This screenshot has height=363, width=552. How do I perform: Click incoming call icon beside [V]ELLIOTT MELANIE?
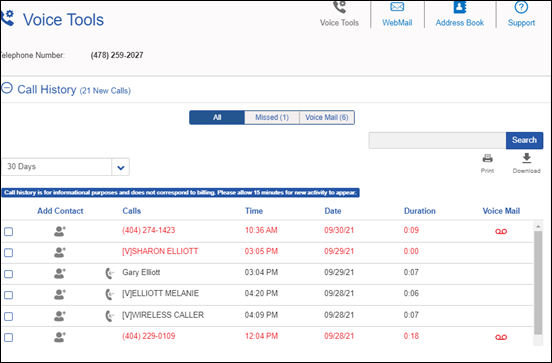point(110,295)
